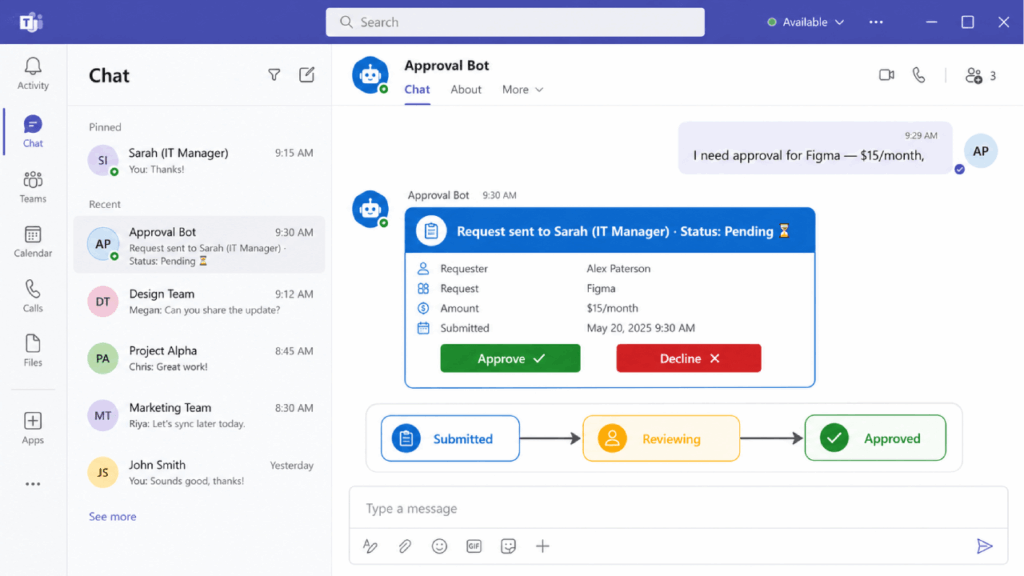This screenshot has width=1024, height=576.
Task: Open the Activity bell in sidebar
Action: tap(33, 73)
